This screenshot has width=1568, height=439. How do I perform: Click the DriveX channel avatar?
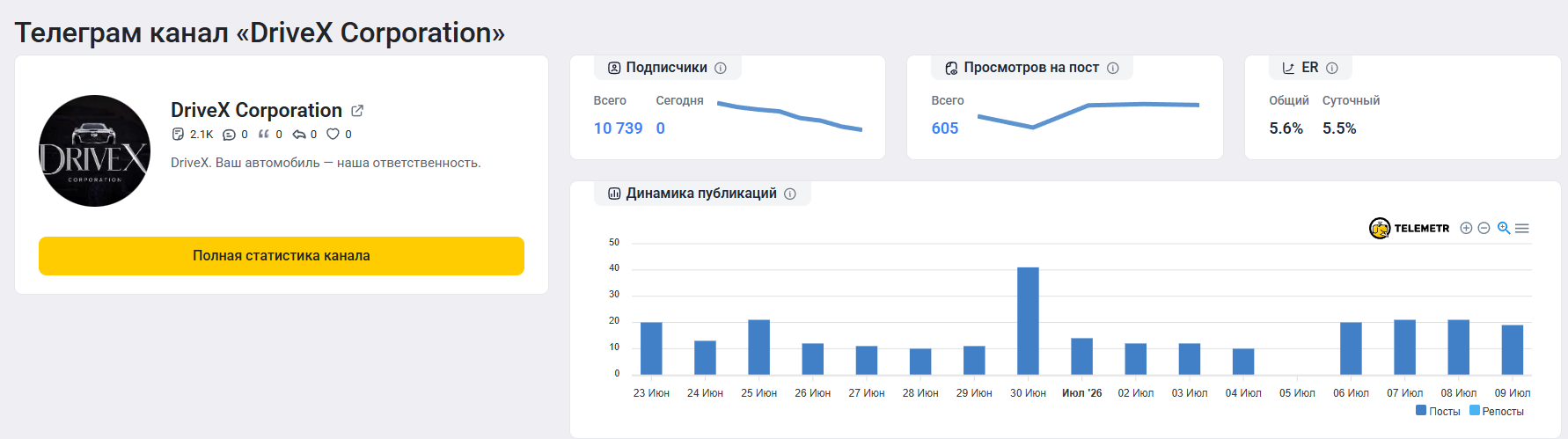click(95, 150)
